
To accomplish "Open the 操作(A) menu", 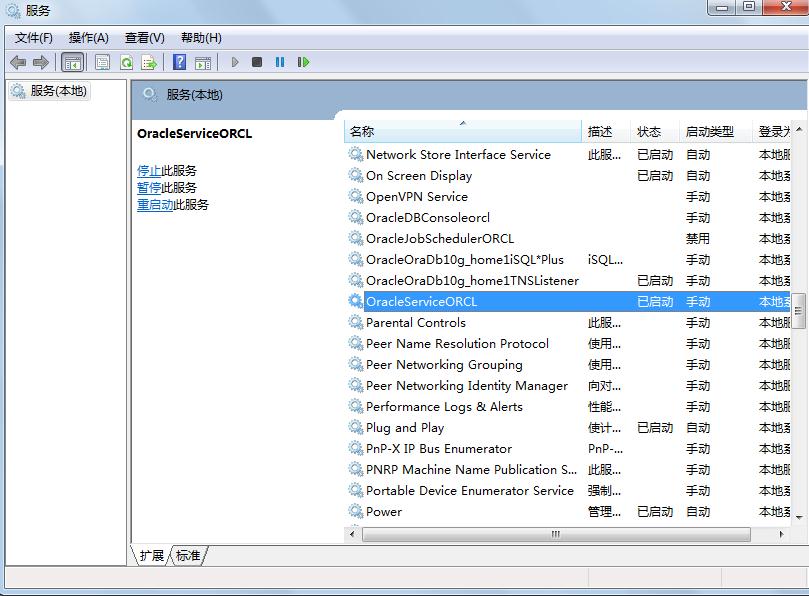I will point(89,38).
